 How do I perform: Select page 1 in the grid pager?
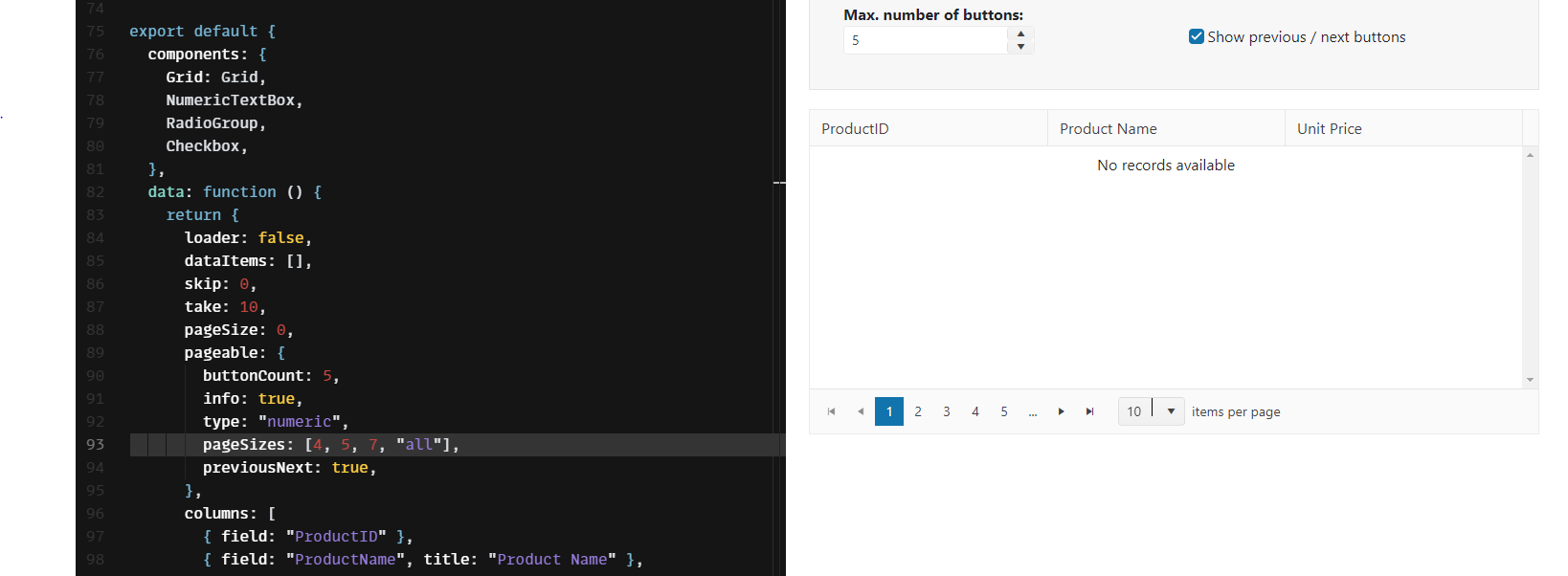click(x=888, y=411)
